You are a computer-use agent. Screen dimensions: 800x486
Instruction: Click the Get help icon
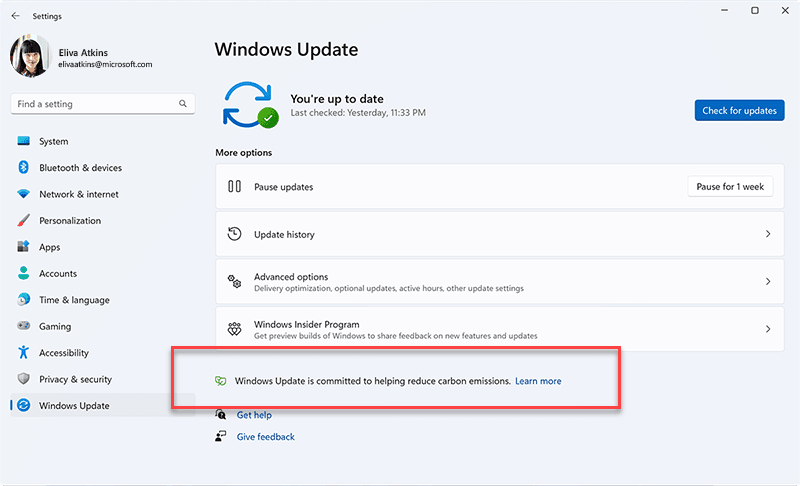point(220,414)
